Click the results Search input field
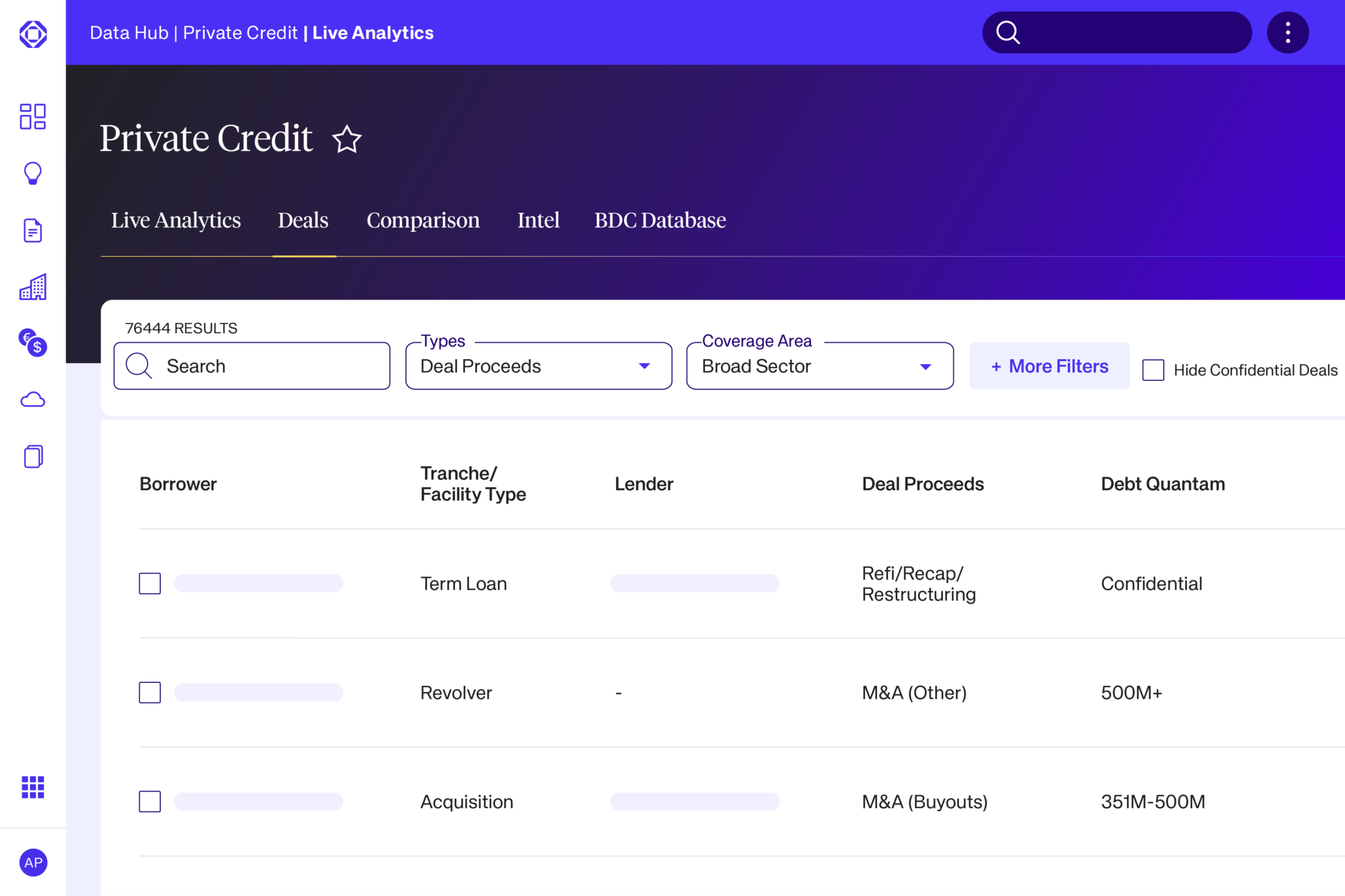Viewport: 1345px width, 896px height. pos(252,366)
